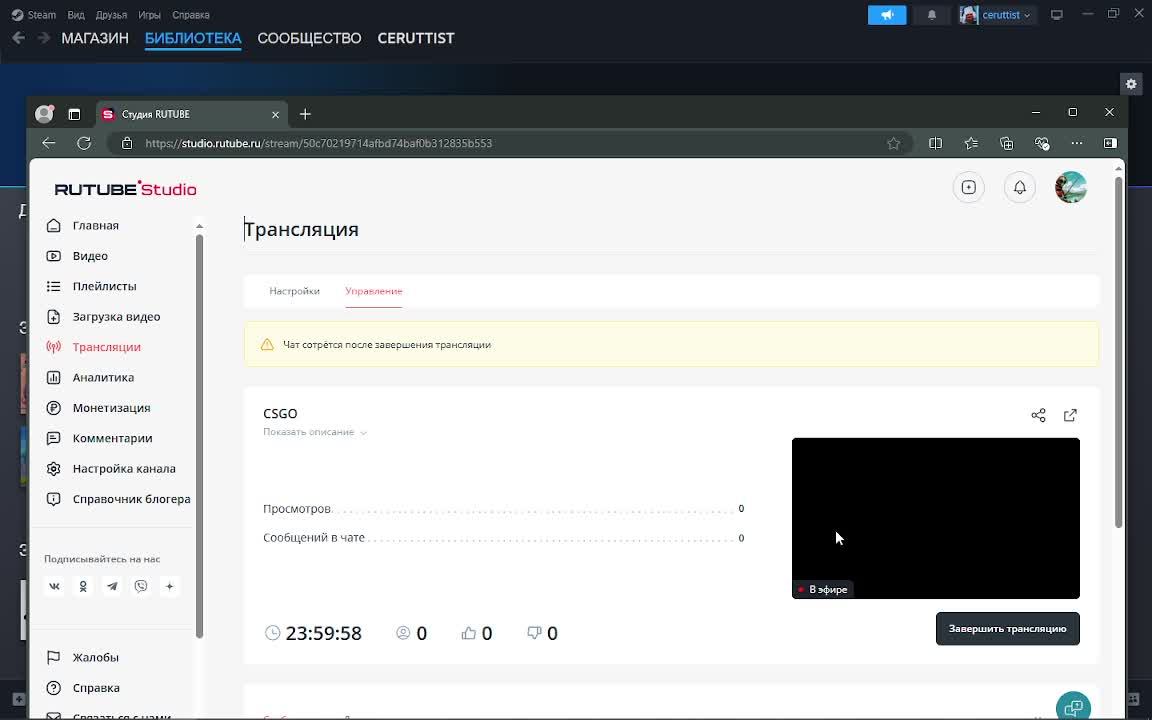Open the RUTUBE profile avatar menu

click(x=1070, y=187)
